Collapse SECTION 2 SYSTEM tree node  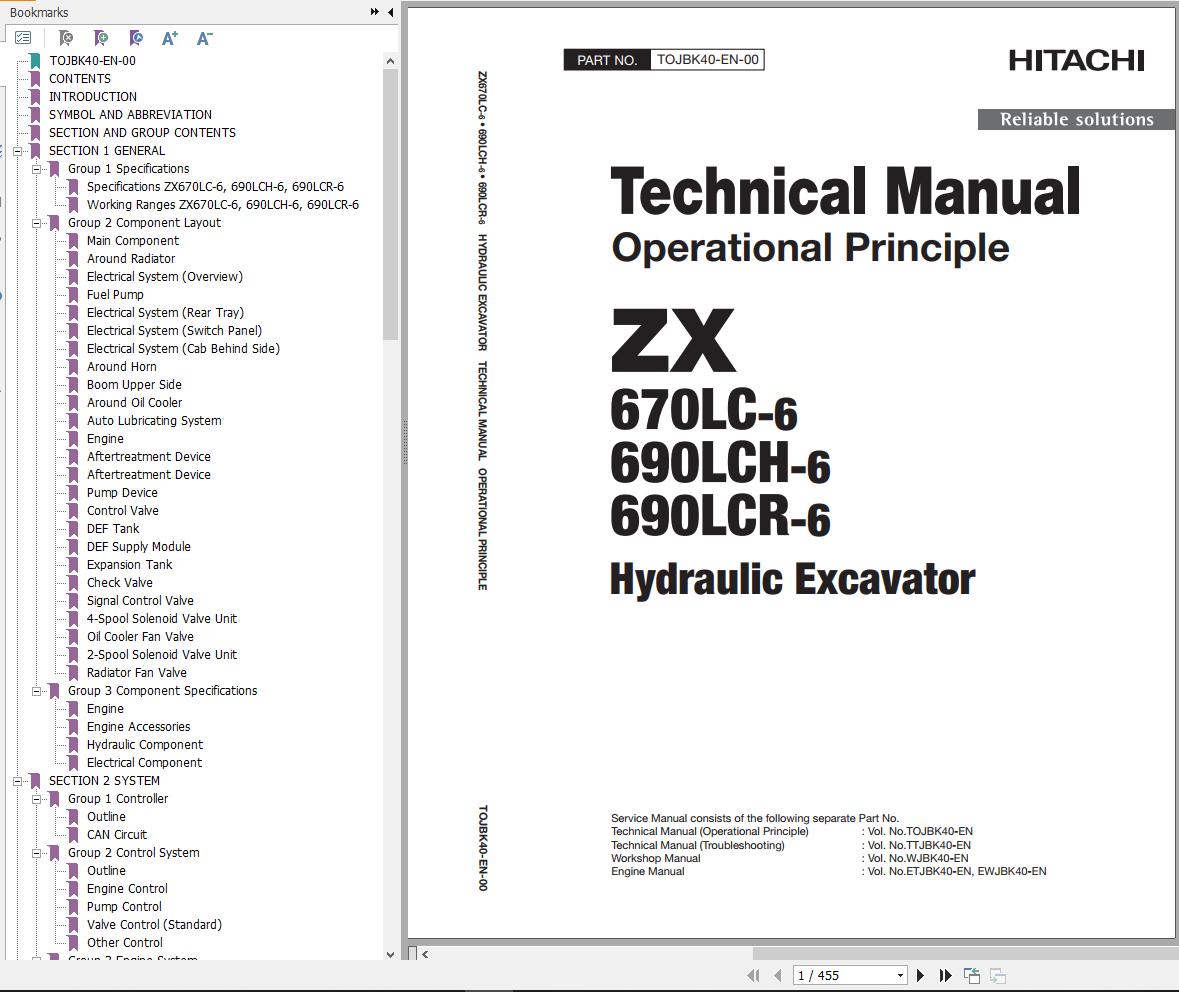point(17,781)
